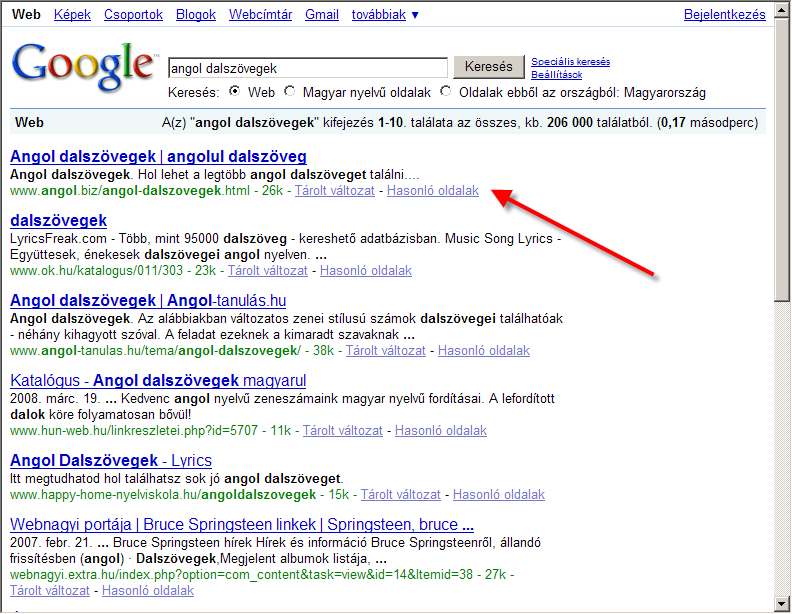792x614 pixels.
Task: Open Webcímtár from the top navigation
Action: (261, 15)
